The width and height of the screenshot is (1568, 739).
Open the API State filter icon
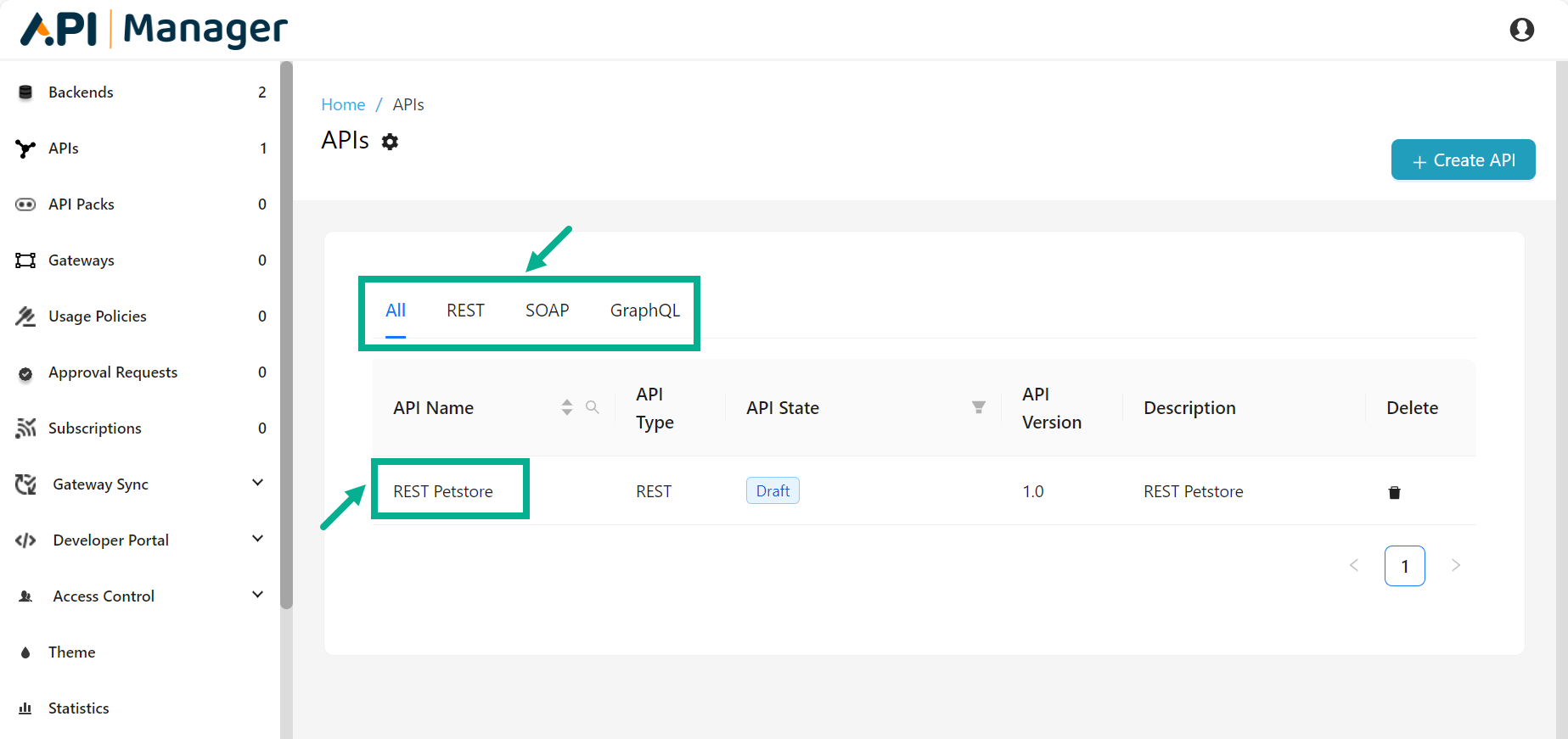pyautogui.click(x=978, y=407)
